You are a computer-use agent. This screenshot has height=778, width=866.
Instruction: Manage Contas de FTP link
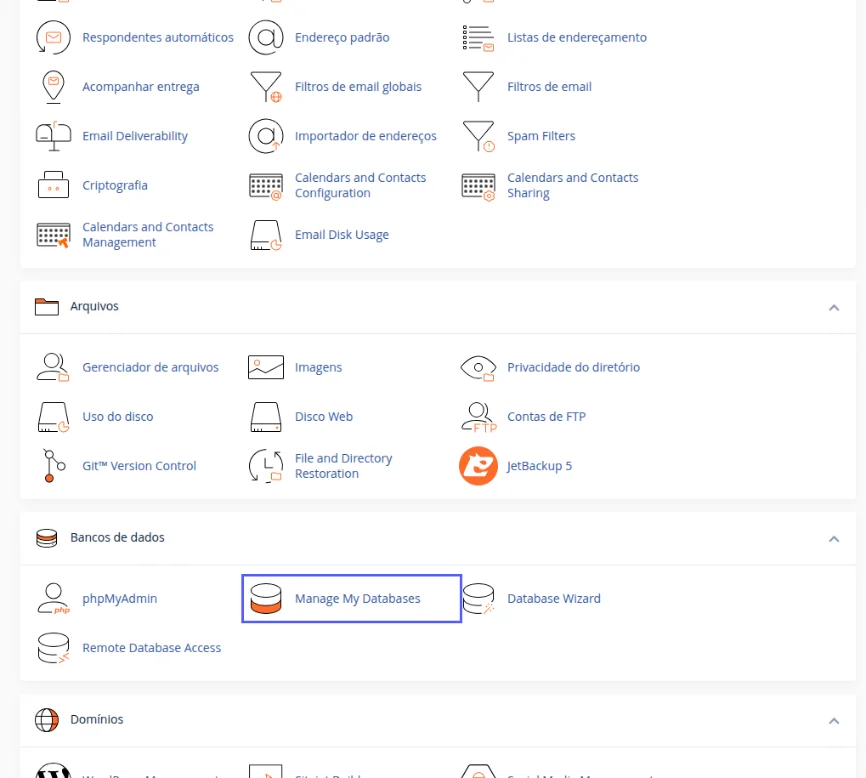(x=546, y=416)
